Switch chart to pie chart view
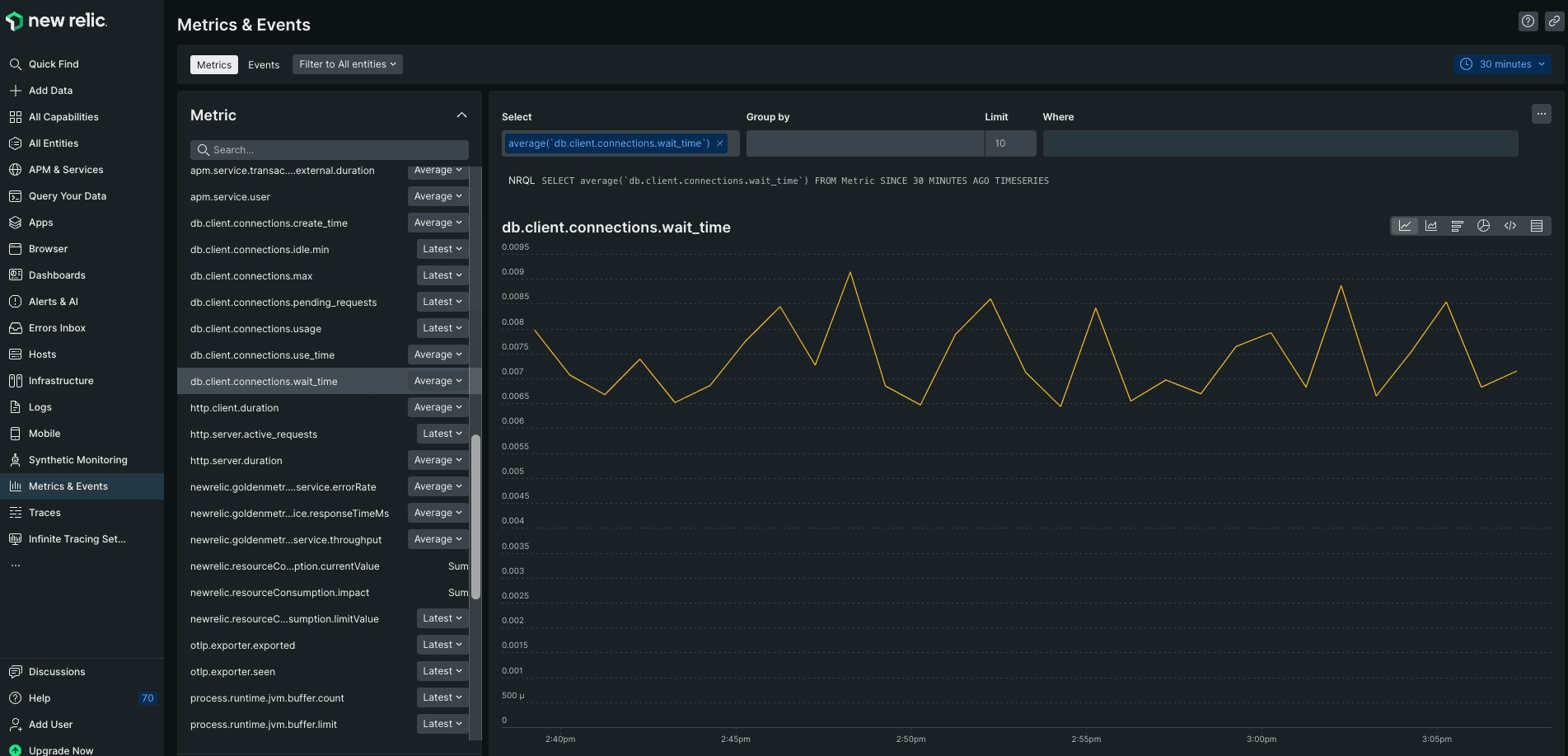Viewport: 1568px width, 756px height. 1484,226
